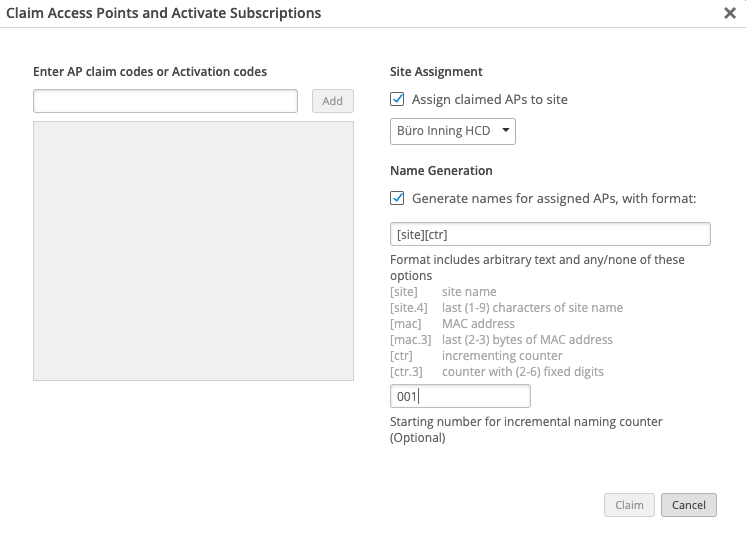Screen dimensions: 746x544
Task: Click the [site][ctr] name format field
Action: [x=549, y=234]
